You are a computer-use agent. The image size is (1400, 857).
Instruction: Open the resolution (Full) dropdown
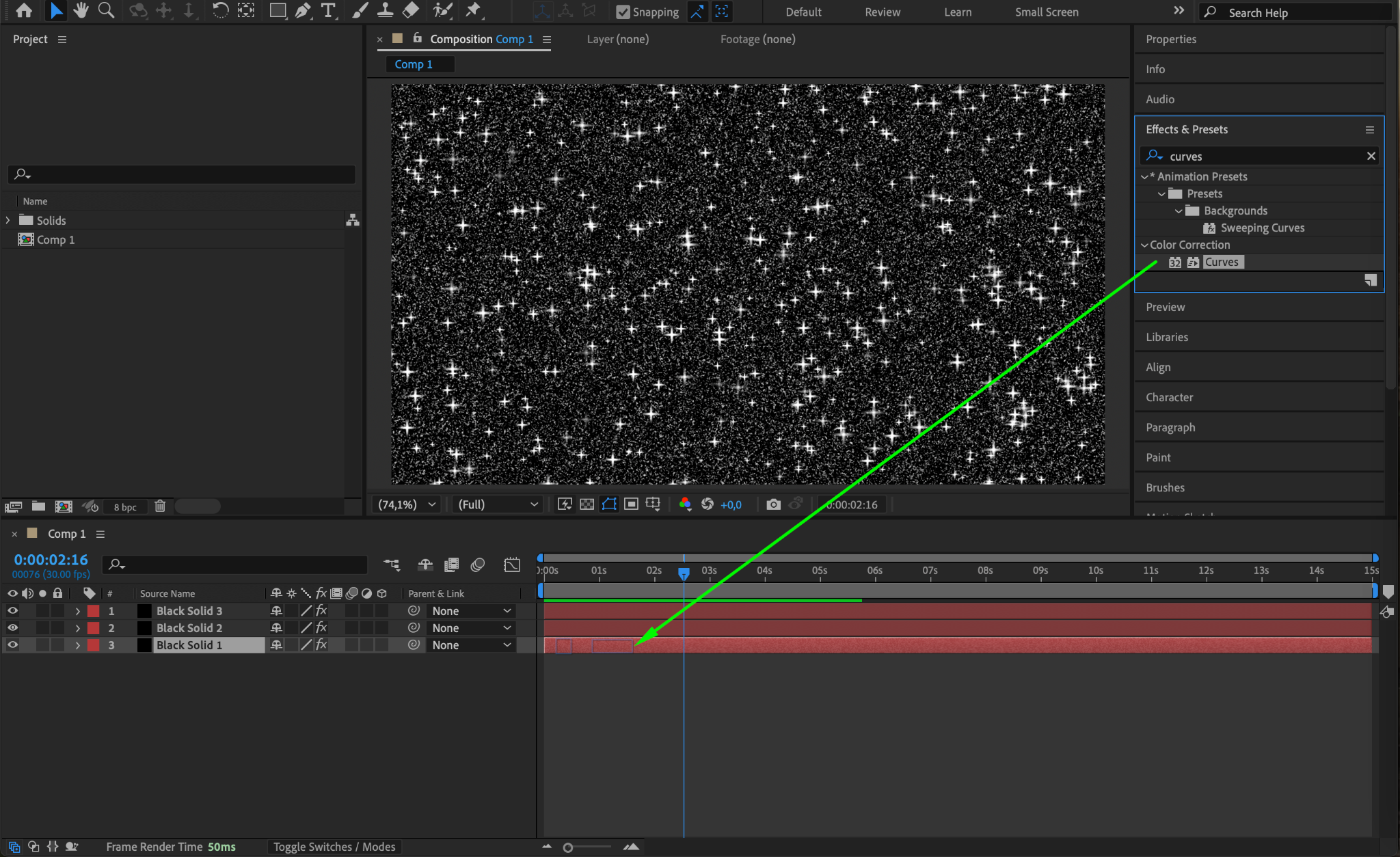(x=497, y=504)
